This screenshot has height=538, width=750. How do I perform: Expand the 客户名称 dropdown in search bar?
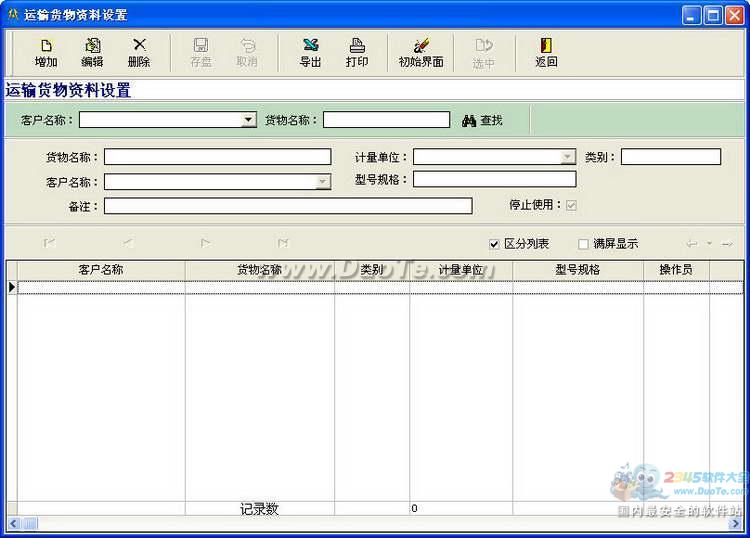[x=249, y=120]
